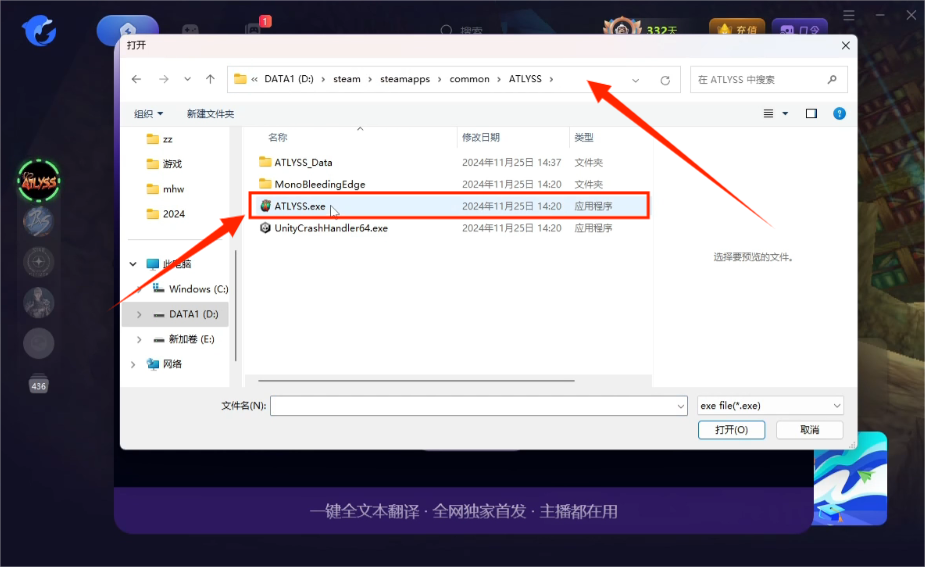Select ATLYSS game icon in launcher sidebar
The width and height of the screenshot is (925, 567).
pyautogui.click(x=39, y=181)
